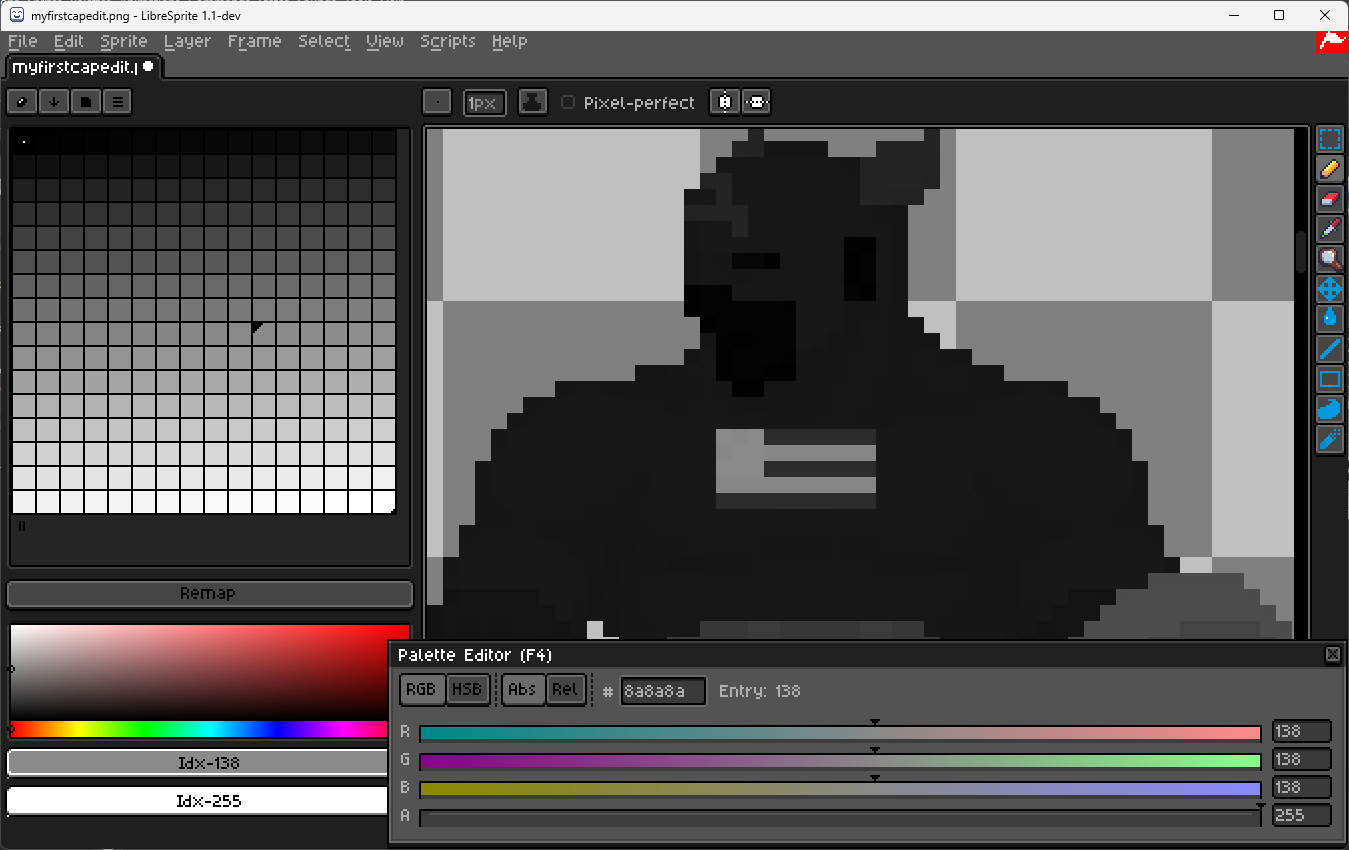Select the Rectangle shape tool
Screen dimensions: 1349x850
click(x=1329, y=379)
